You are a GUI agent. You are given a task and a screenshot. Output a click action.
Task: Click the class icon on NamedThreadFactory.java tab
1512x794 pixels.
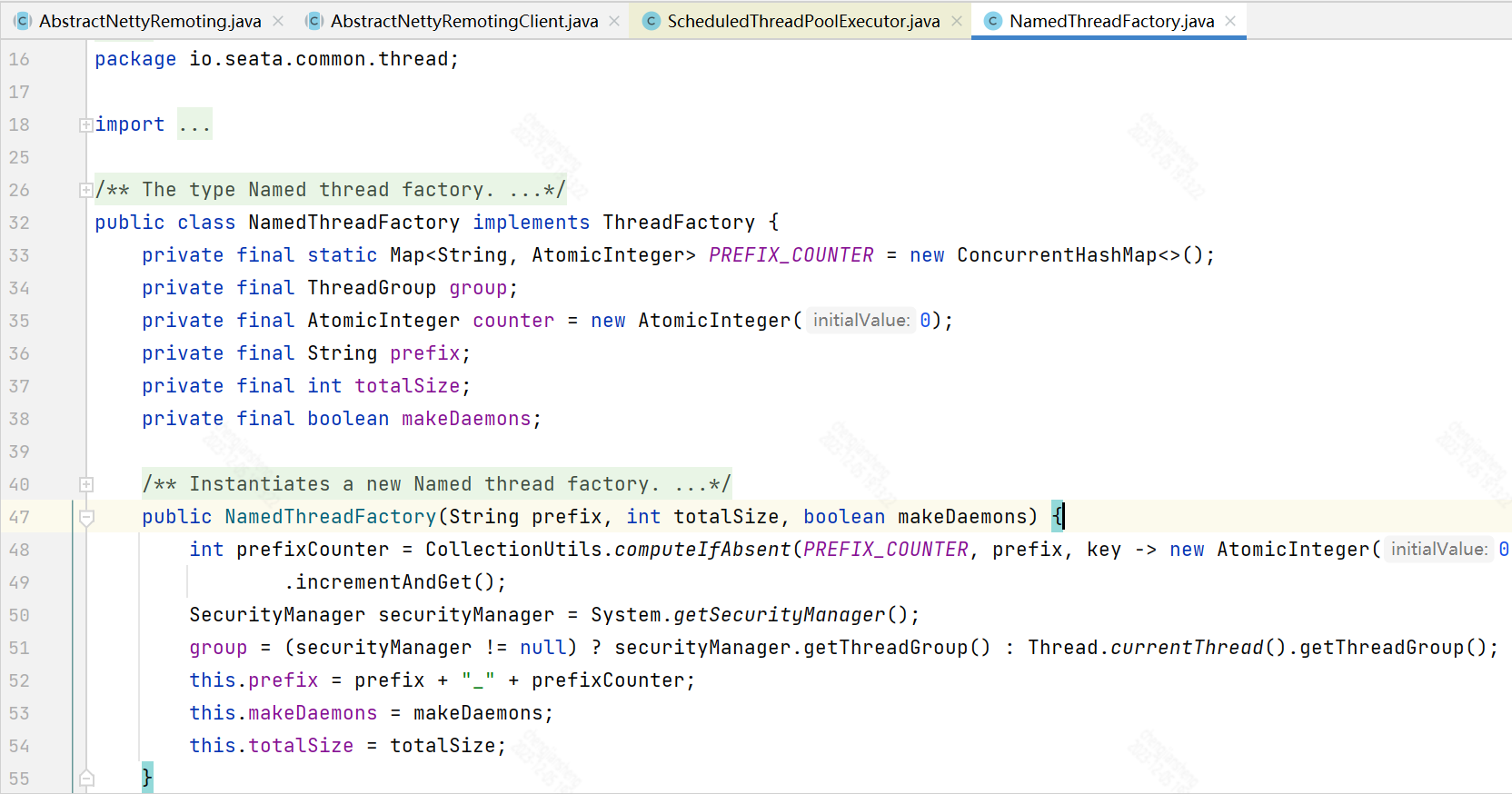[x=992, y=21]
